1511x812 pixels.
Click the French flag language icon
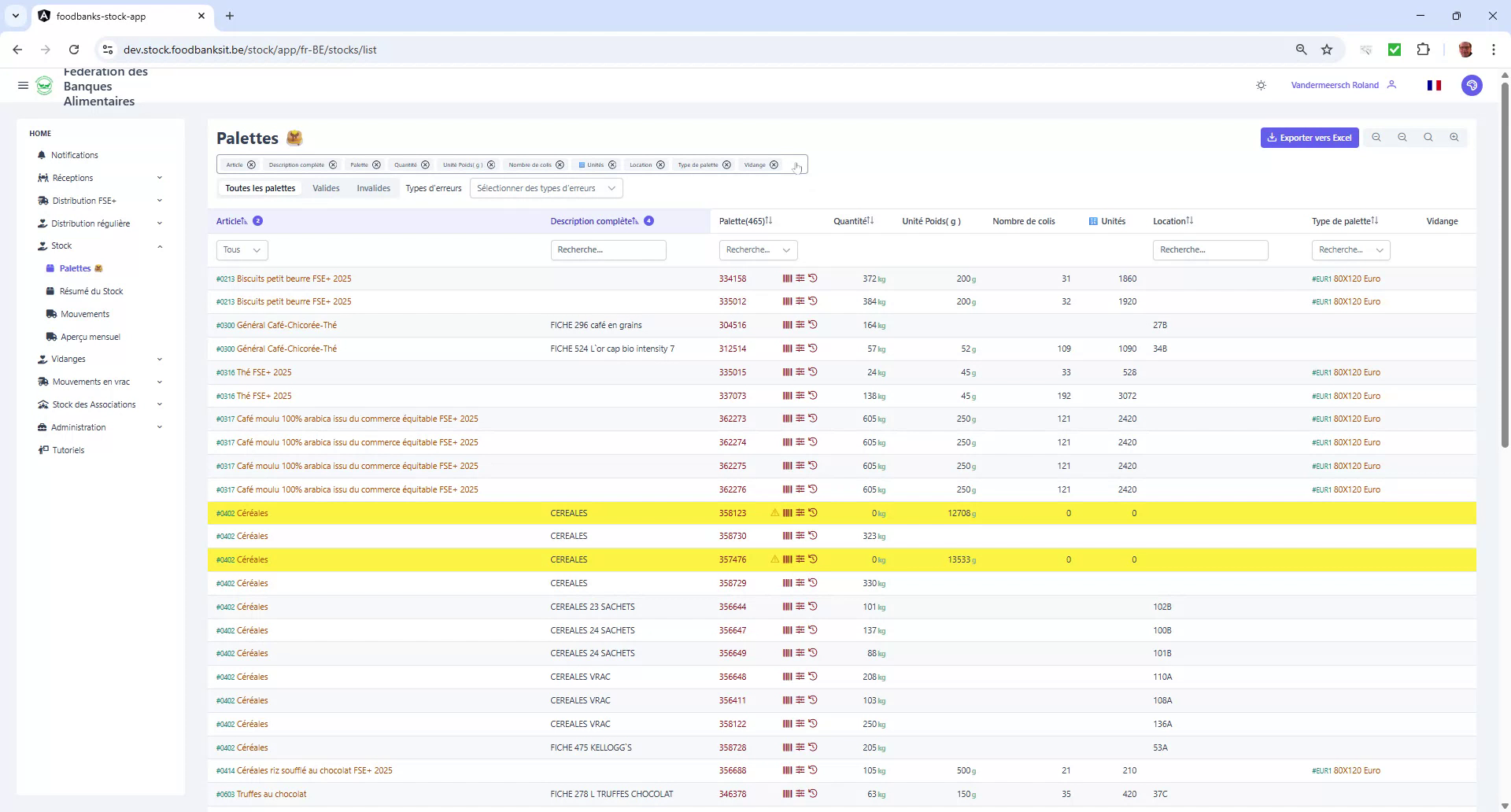[1434, 85]
